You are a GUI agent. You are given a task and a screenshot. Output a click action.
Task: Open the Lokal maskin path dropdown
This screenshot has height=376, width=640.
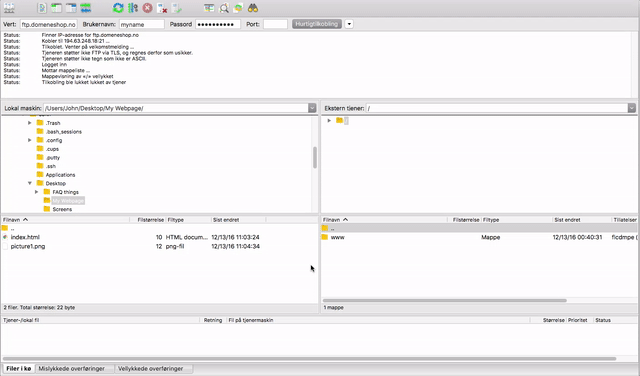tap(312, 108)
